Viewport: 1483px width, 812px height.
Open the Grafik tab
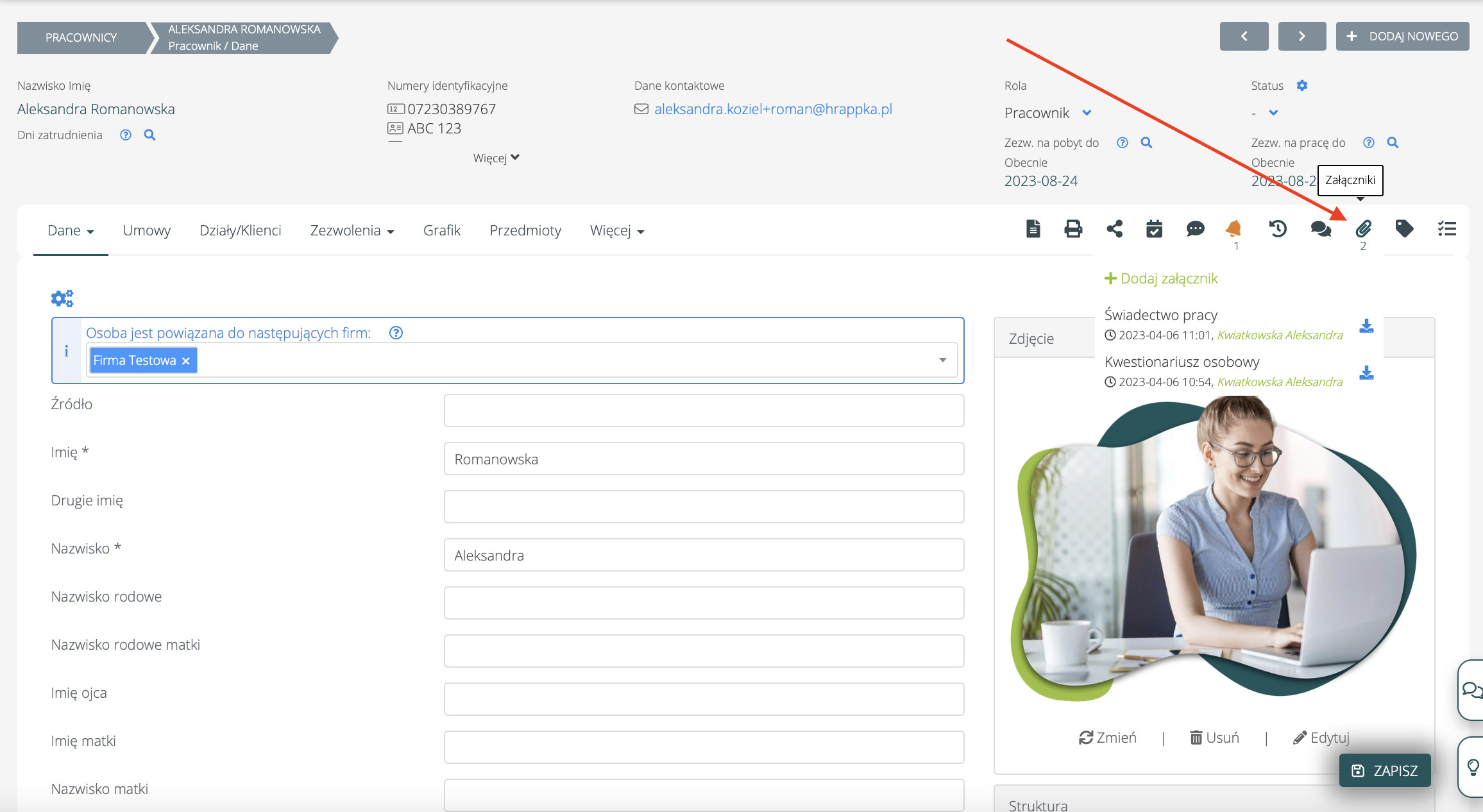[441, 230]
